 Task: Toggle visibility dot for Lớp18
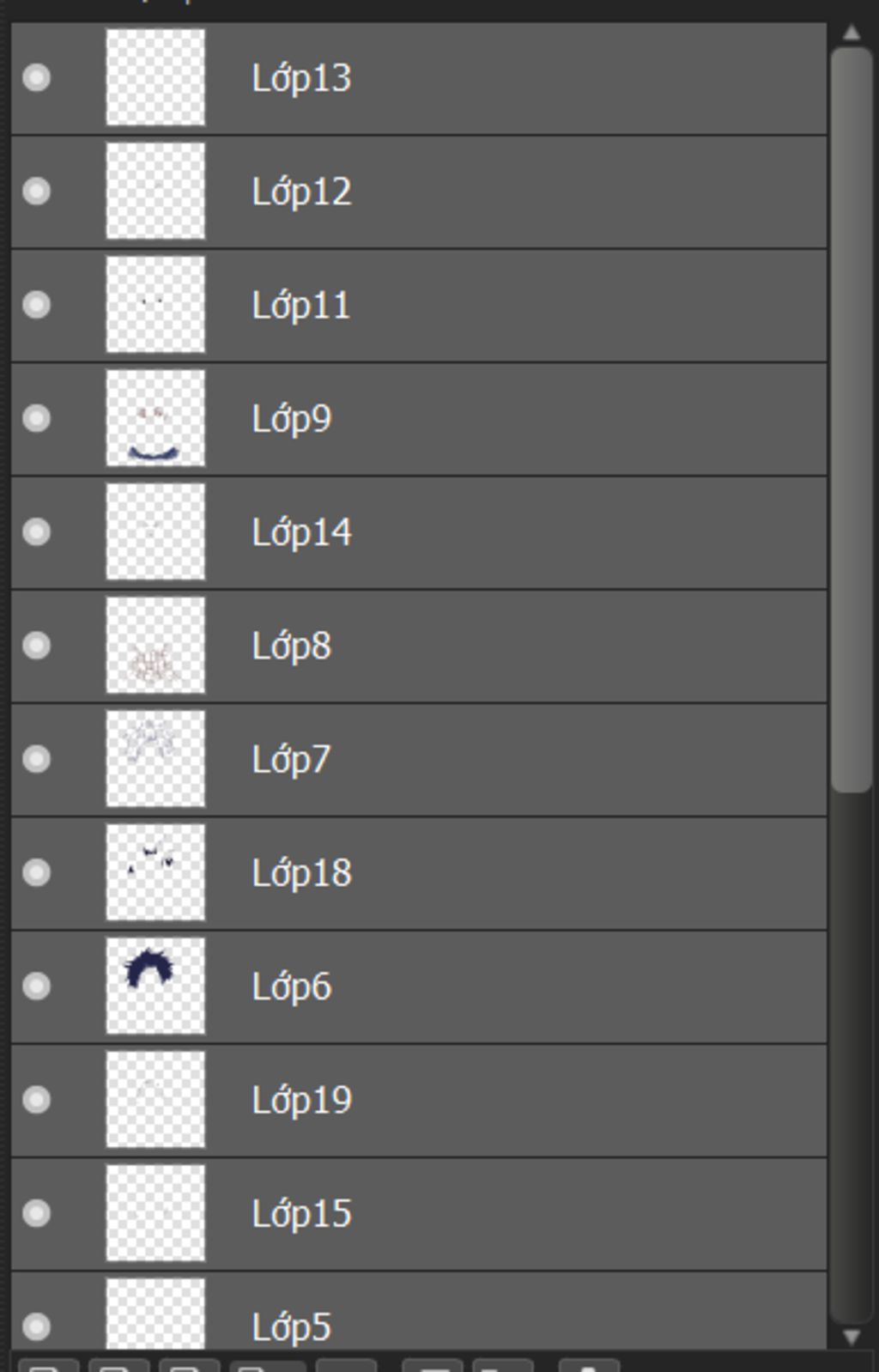click(x=36, y=873)
